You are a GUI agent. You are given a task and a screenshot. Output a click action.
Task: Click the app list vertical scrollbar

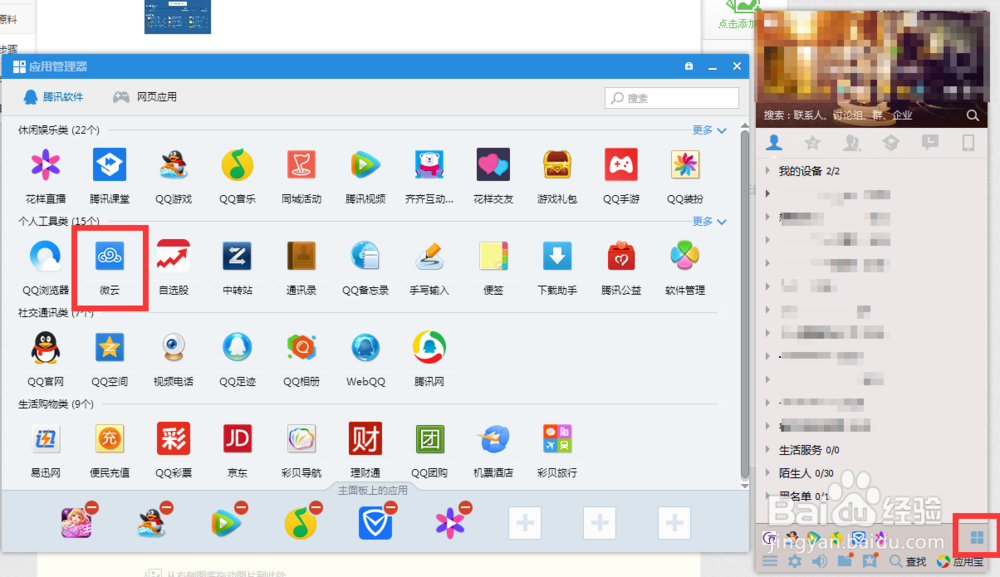pyautogui.click(x=744, y=305)
